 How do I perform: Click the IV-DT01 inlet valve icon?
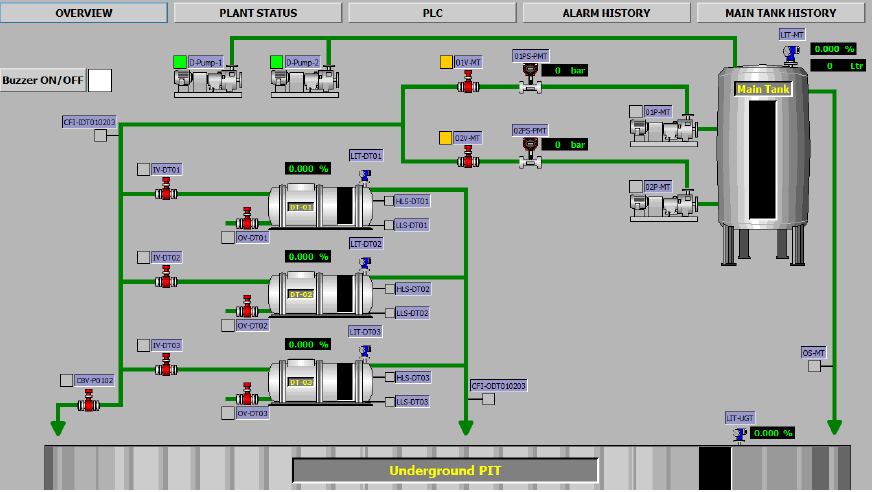[164, 193]
